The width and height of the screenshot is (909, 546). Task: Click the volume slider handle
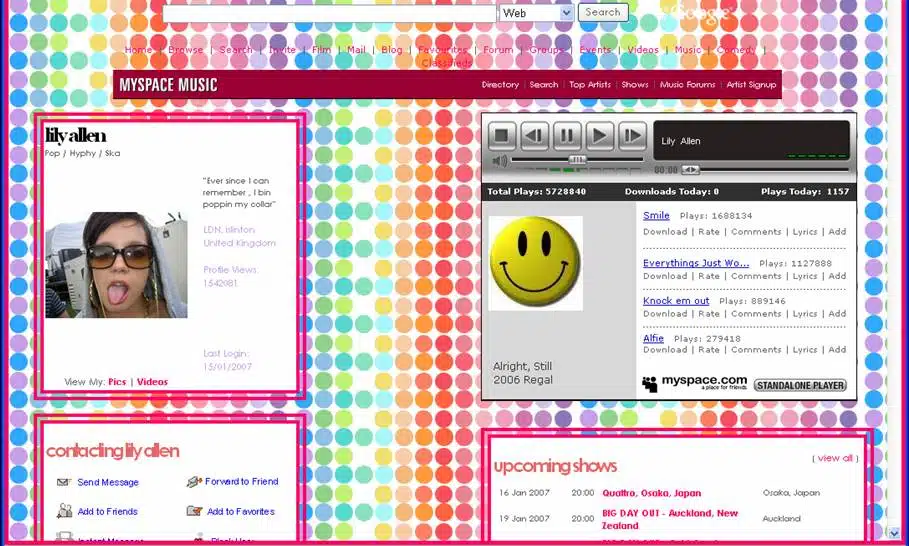click(x=577, y=160)
